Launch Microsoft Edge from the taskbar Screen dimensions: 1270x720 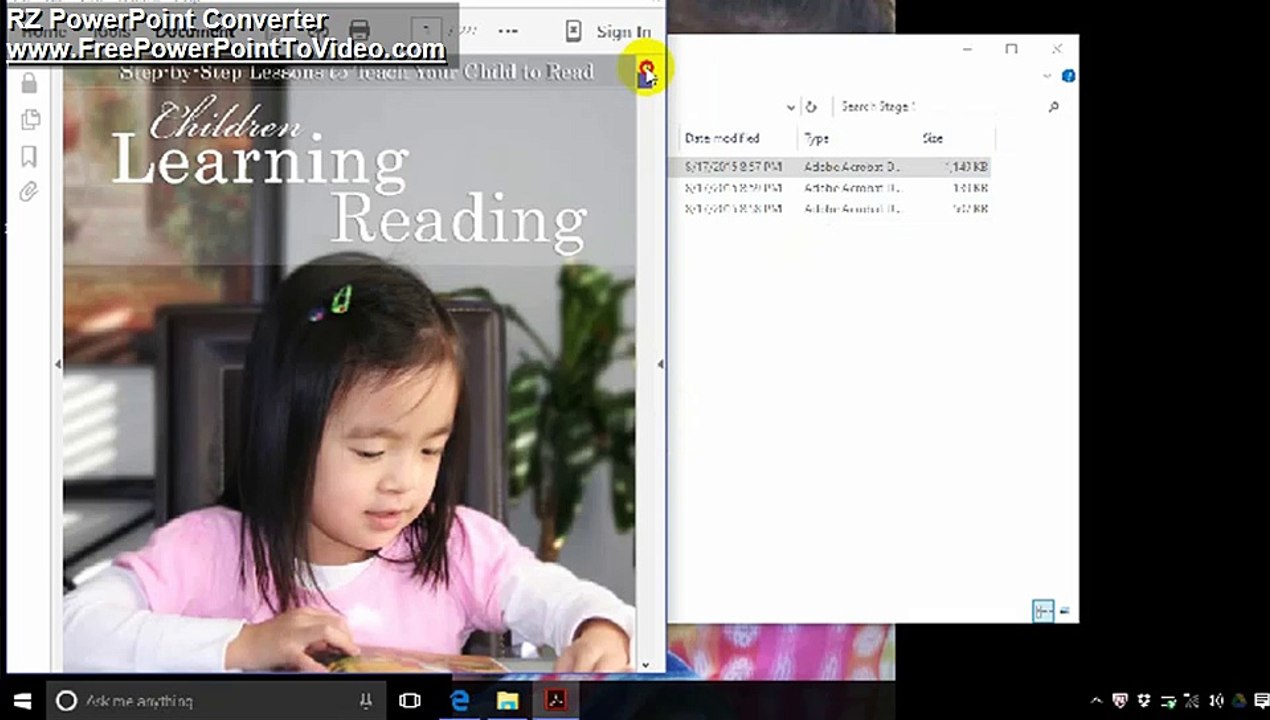coord(459,701)
